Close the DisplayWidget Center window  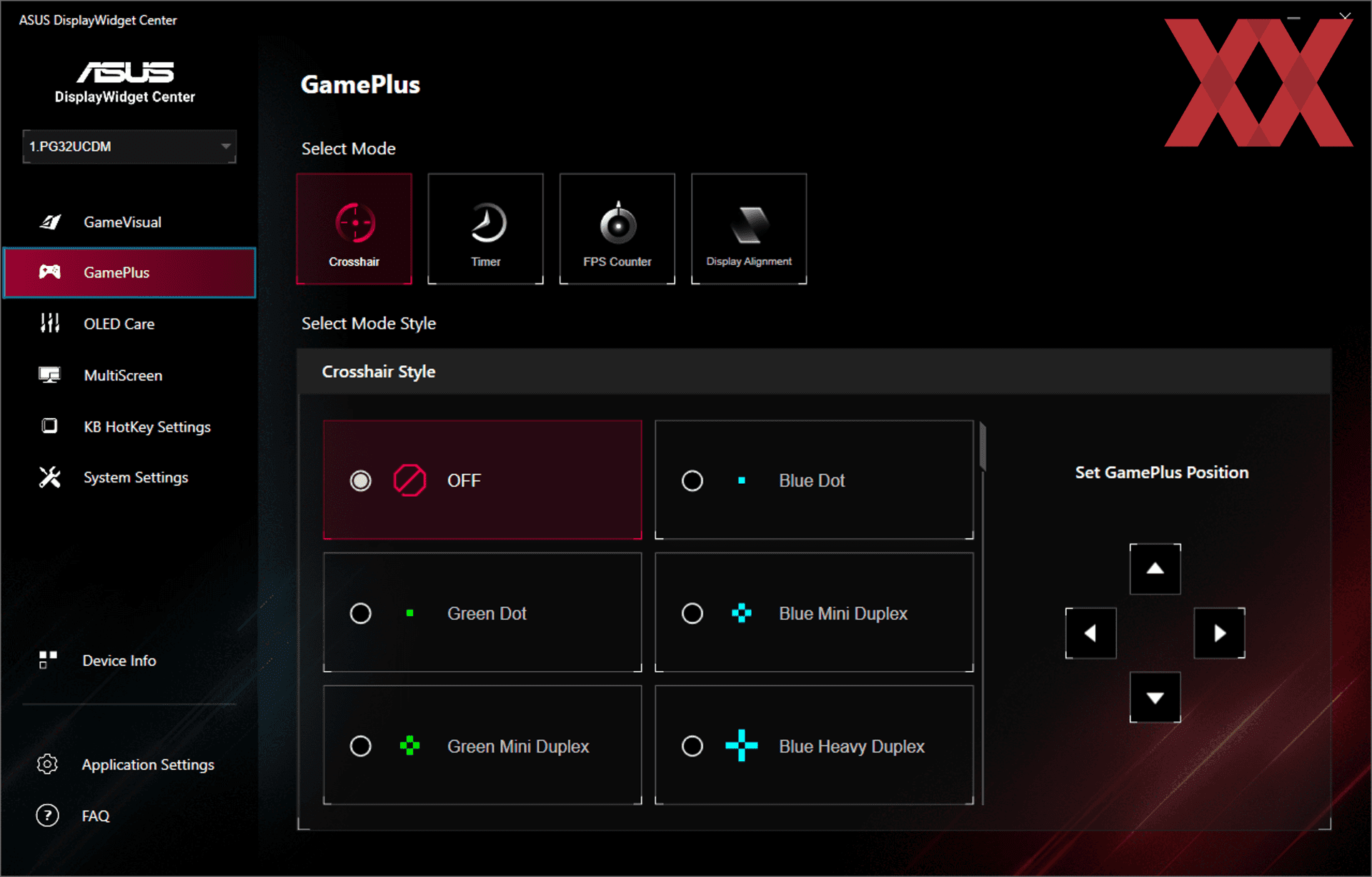point(1345,16)
